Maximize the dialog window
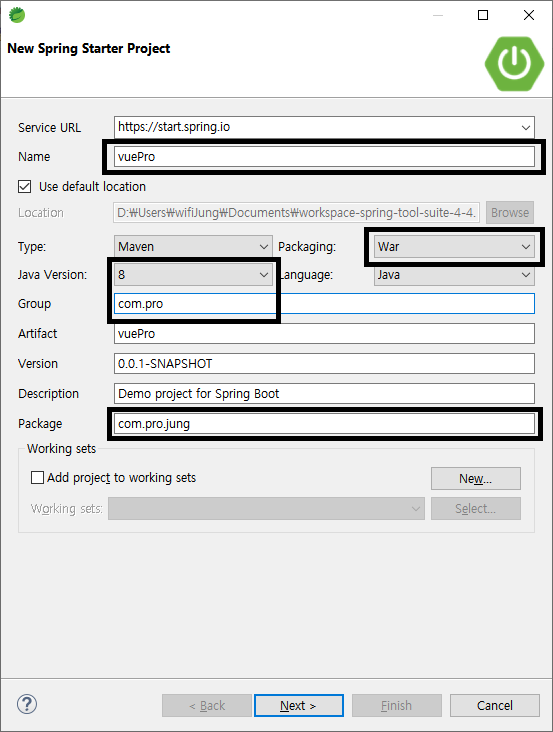Viewport: 553px width, 732px height. click(483, 15)
